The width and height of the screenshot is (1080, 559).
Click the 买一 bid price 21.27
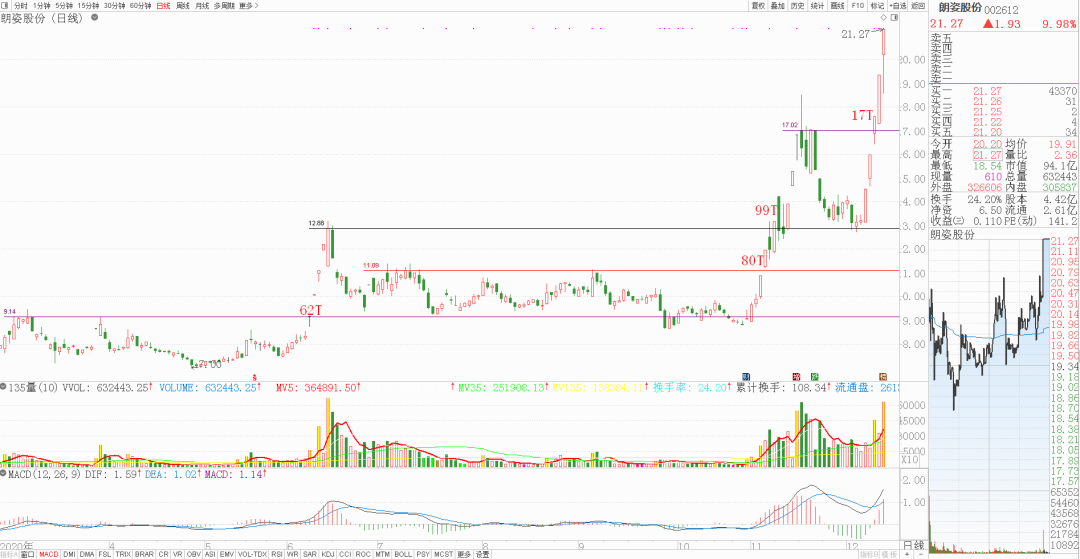[x=986, y=91]
